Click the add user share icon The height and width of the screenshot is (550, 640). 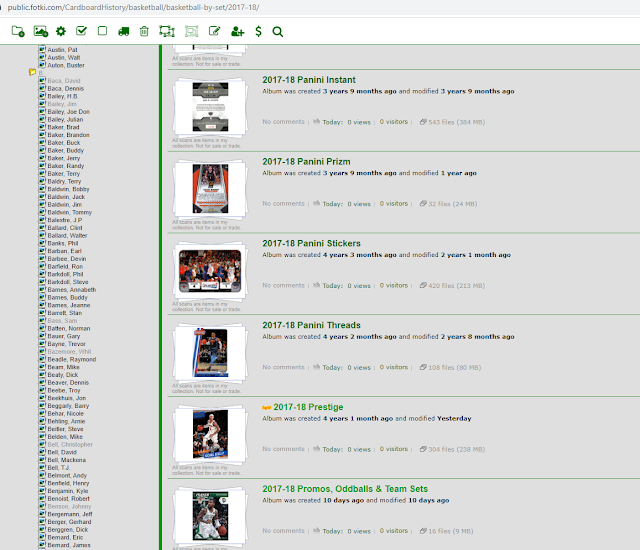[238, 31]
